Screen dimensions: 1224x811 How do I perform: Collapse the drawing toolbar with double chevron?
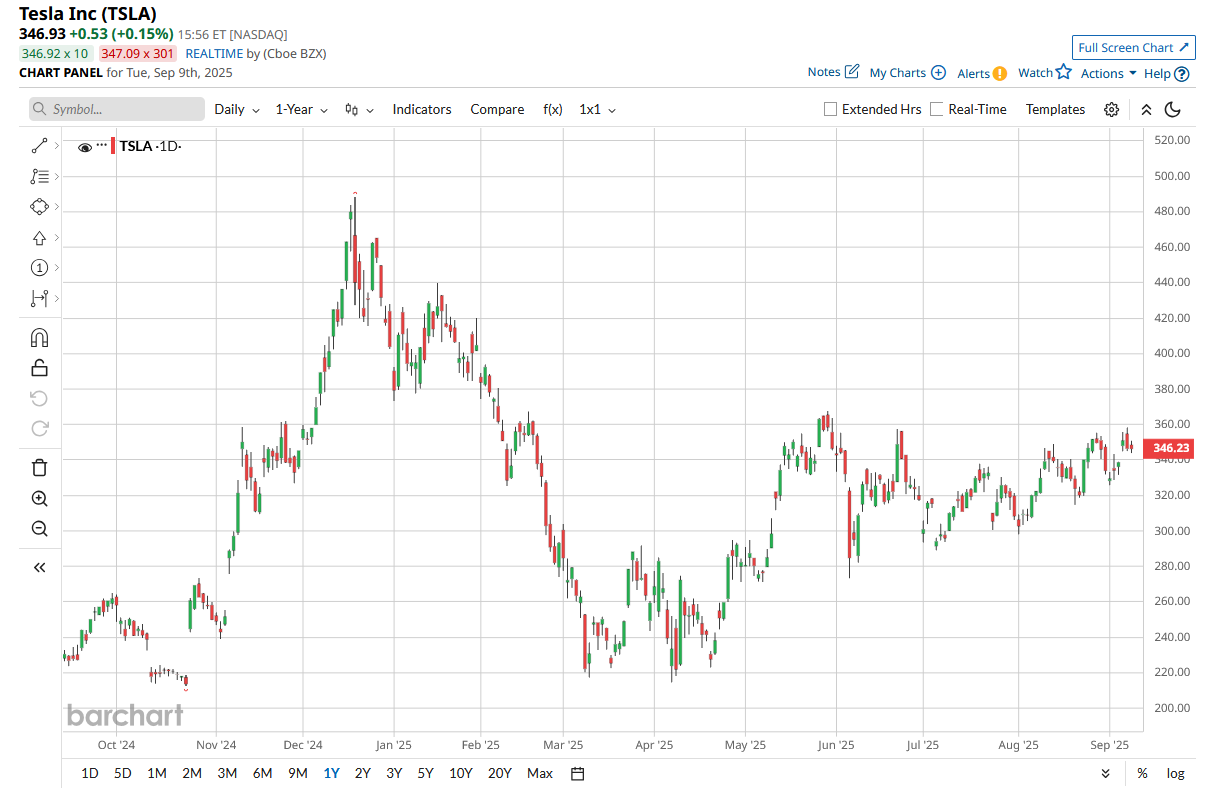click(x=39, y=567)
